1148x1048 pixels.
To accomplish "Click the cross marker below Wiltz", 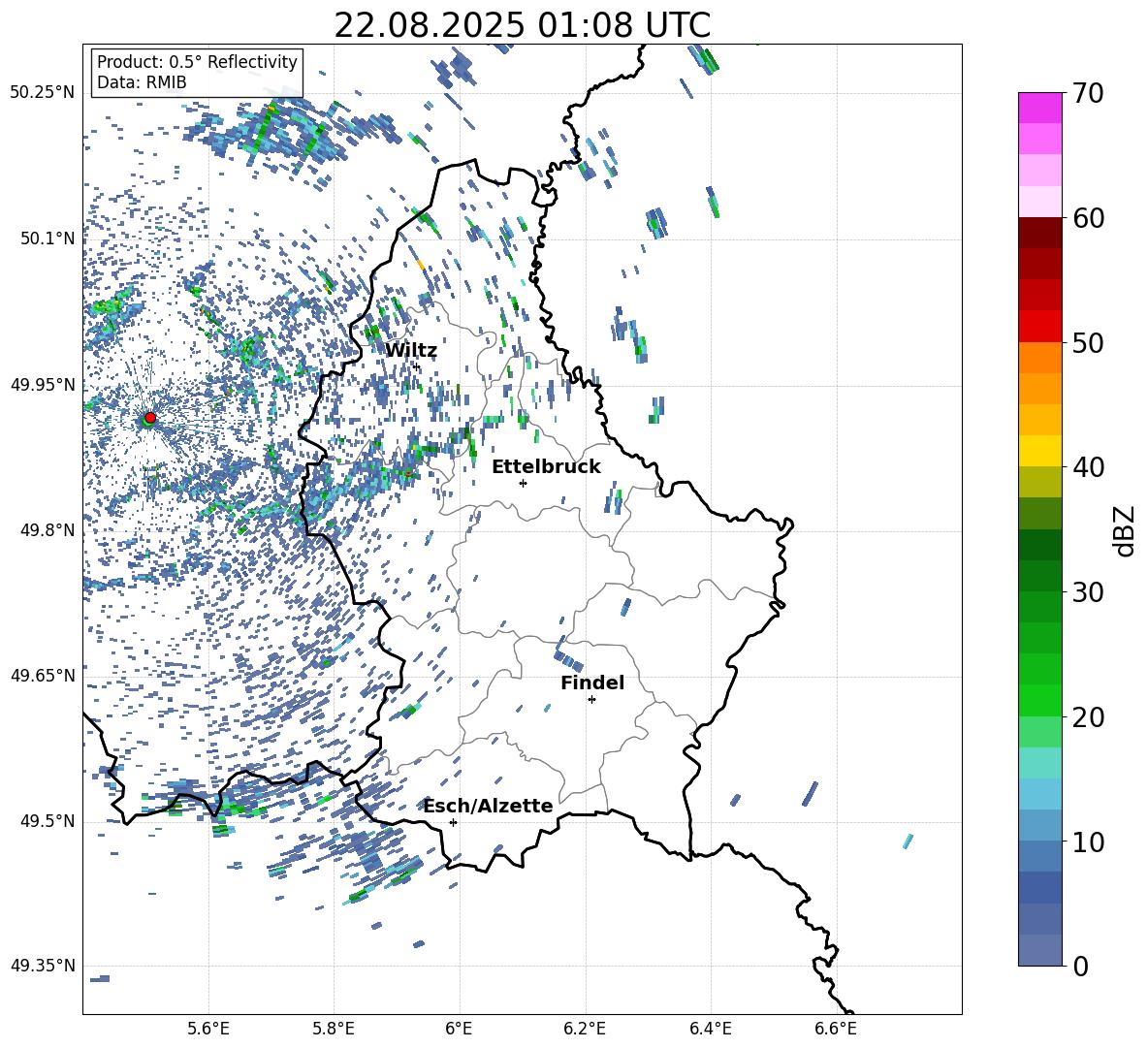I will [x=417, y=366].
